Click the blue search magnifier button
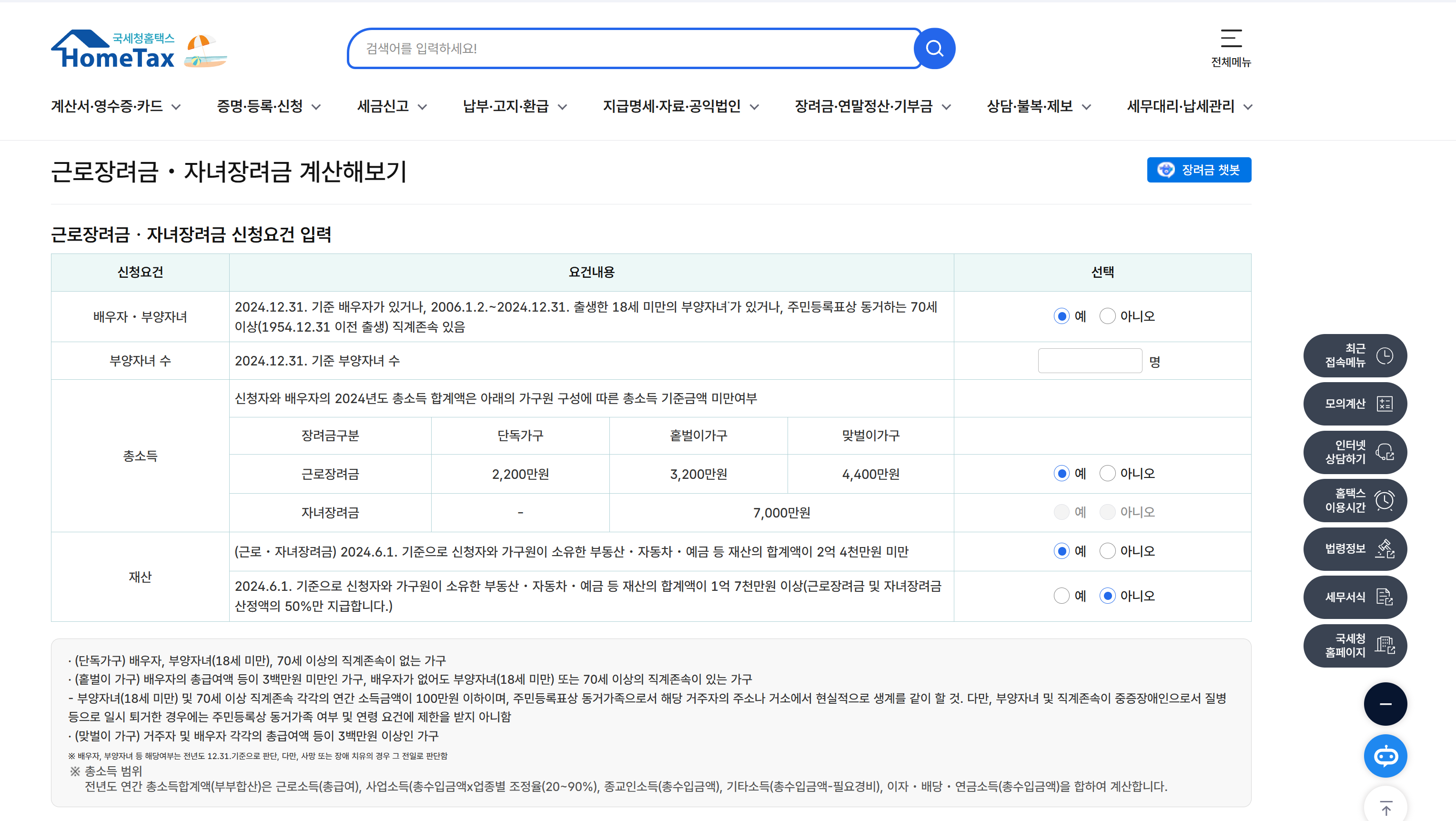 click(x=934, y=49)
